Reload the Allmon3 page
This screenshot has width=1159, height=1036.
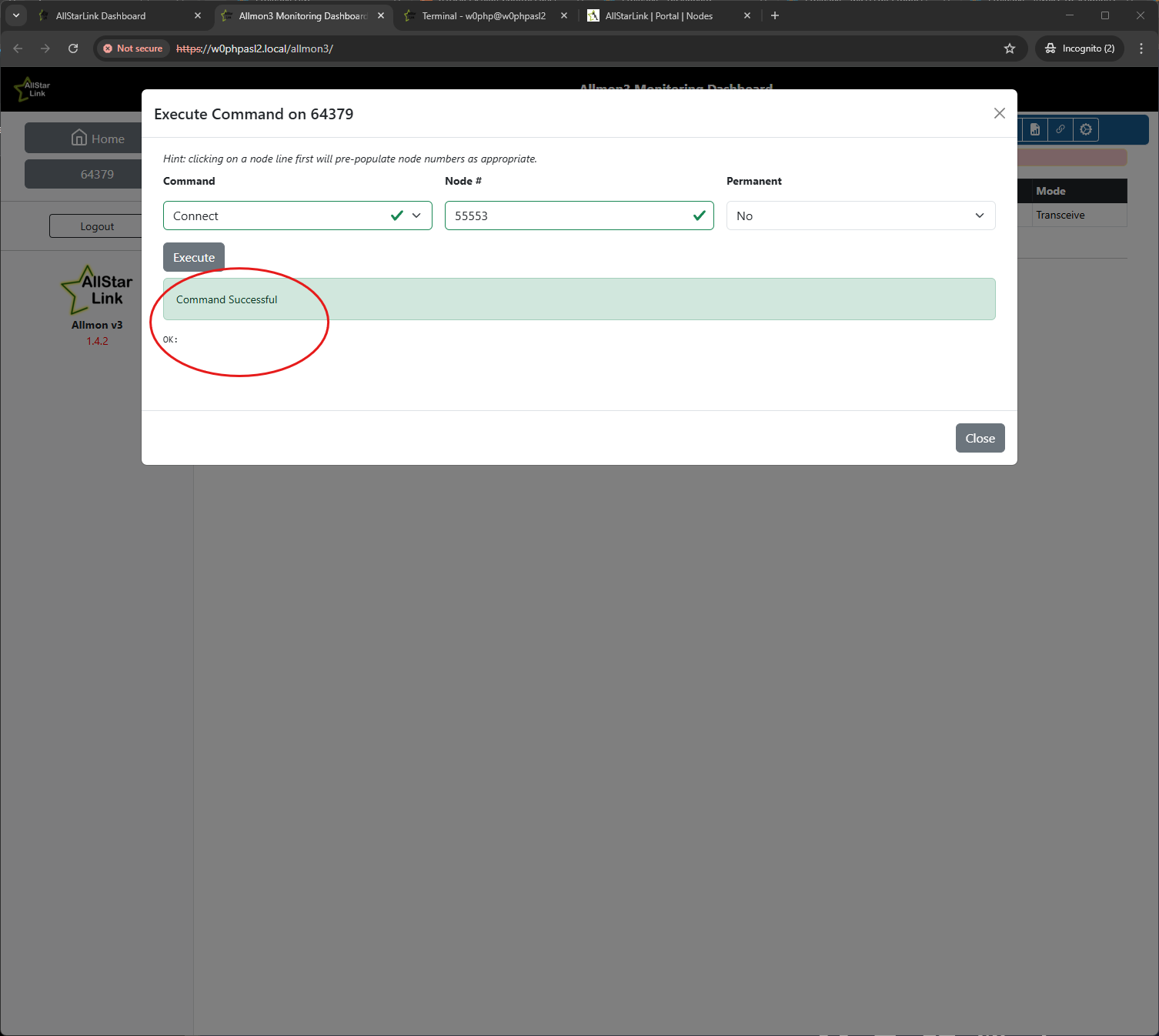(73, 48)
